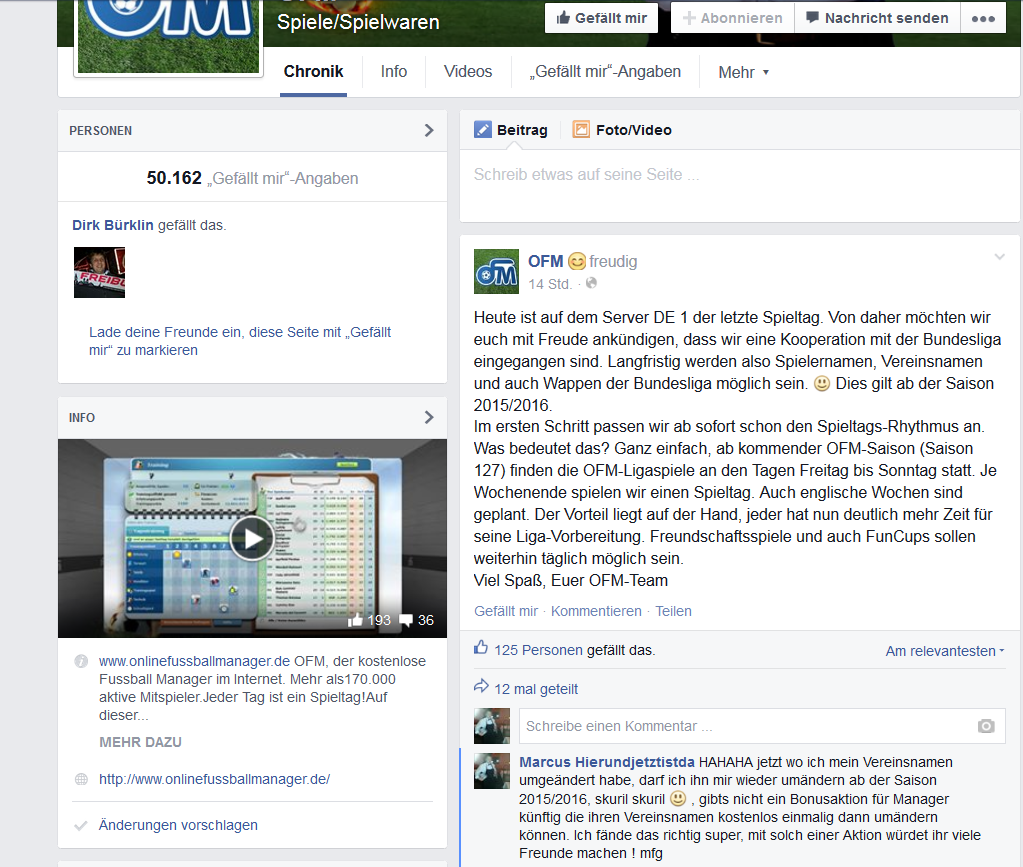The image size is (1023, 867).
Task: Send a message via Nachricht senden
Action: [877, 18]
